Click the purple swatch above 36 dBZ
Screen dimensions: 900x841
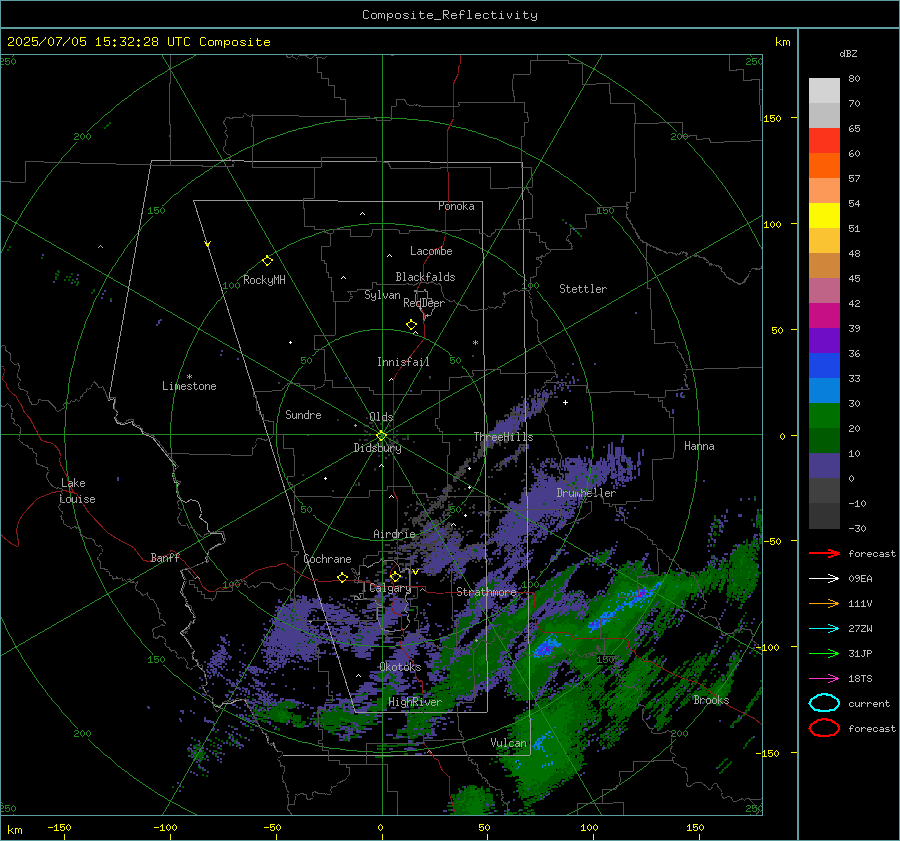pyautogui.click(x=824, y=340)
